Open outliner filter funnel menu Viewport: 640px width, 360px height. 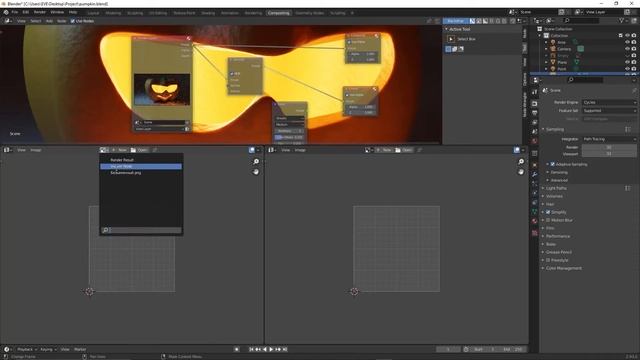[x=623, y=20]
